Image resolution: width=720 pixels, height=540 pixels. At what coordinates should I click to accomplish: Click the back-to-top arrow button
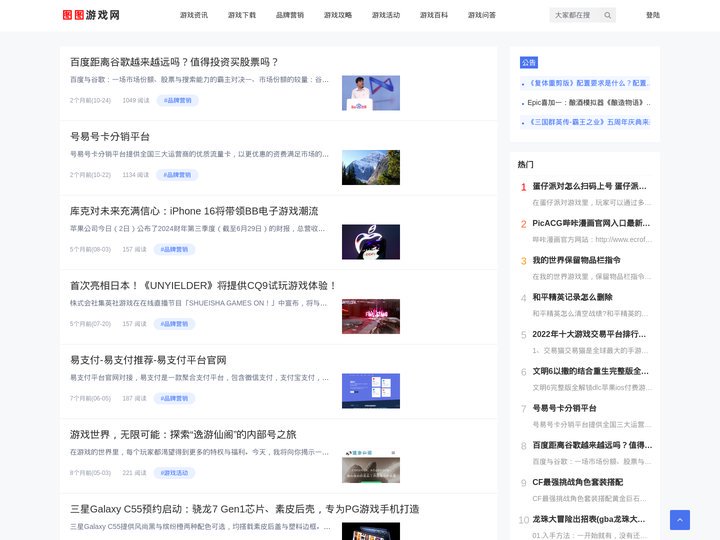(x=680, y=520)
